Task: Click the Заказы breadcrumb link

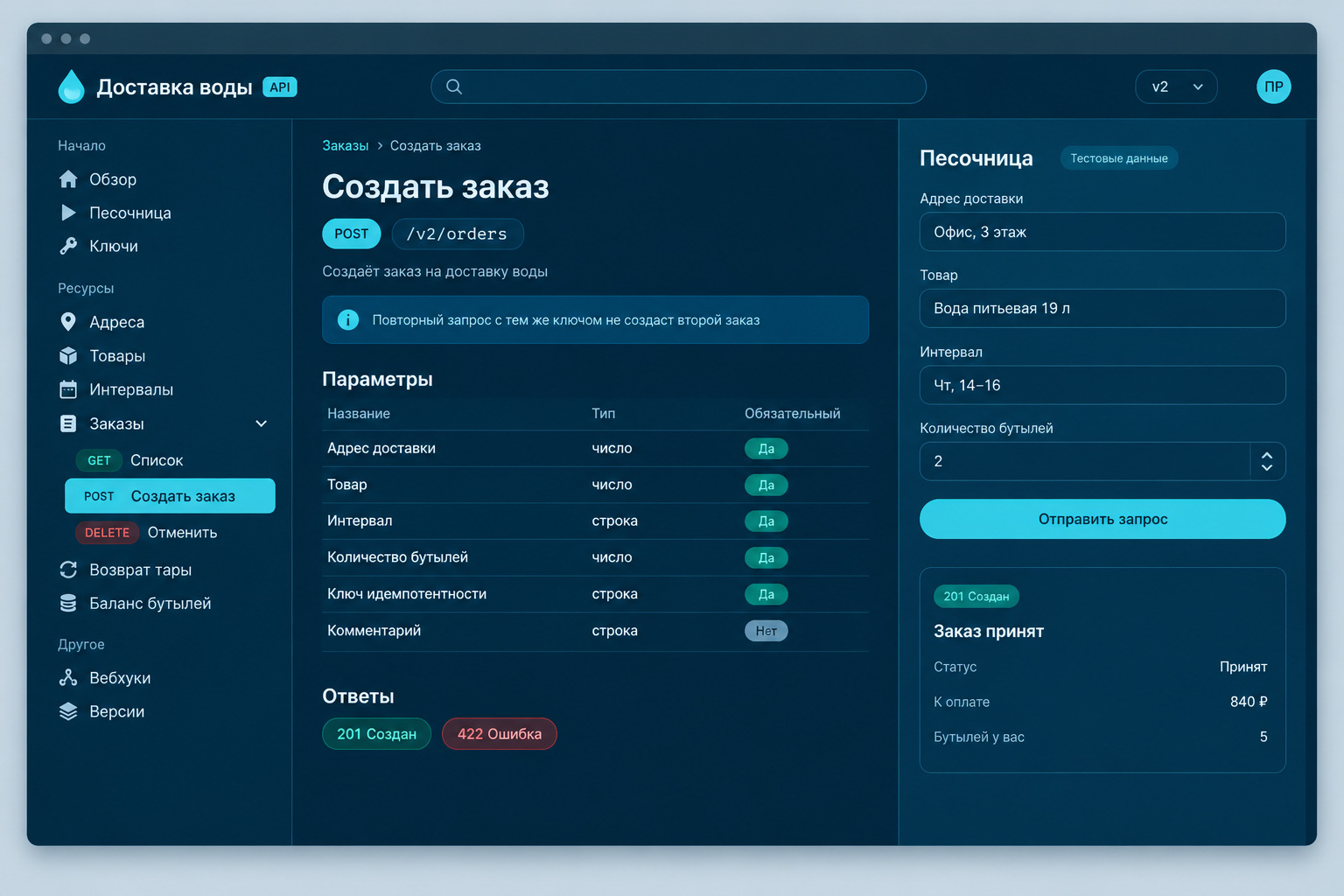Action: point(345,146)
